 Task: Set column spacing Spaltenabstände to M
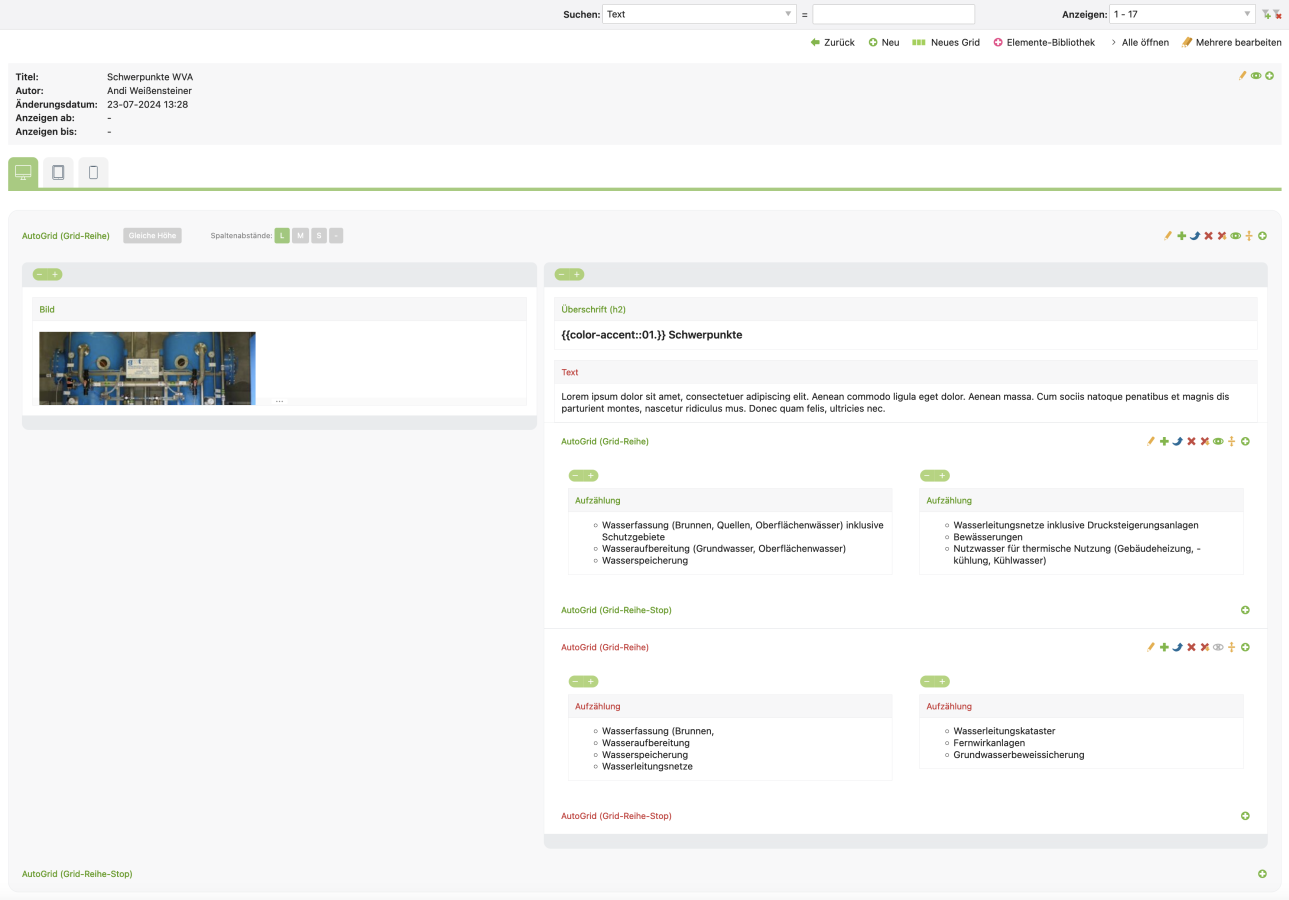[300, 236]
